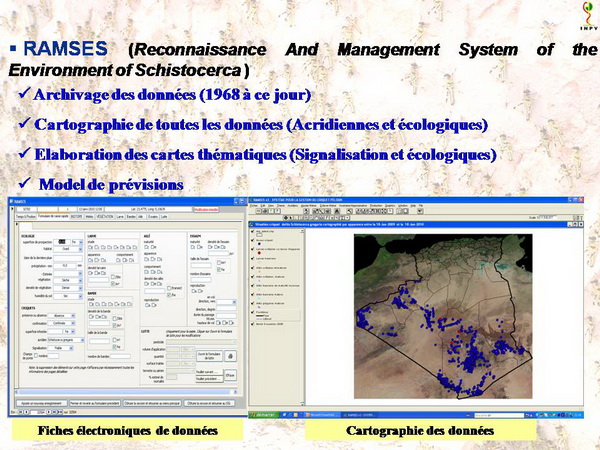Click the feuillet suivant button
The height and width of the screenshot is (450, 600).
click(209, 372)
